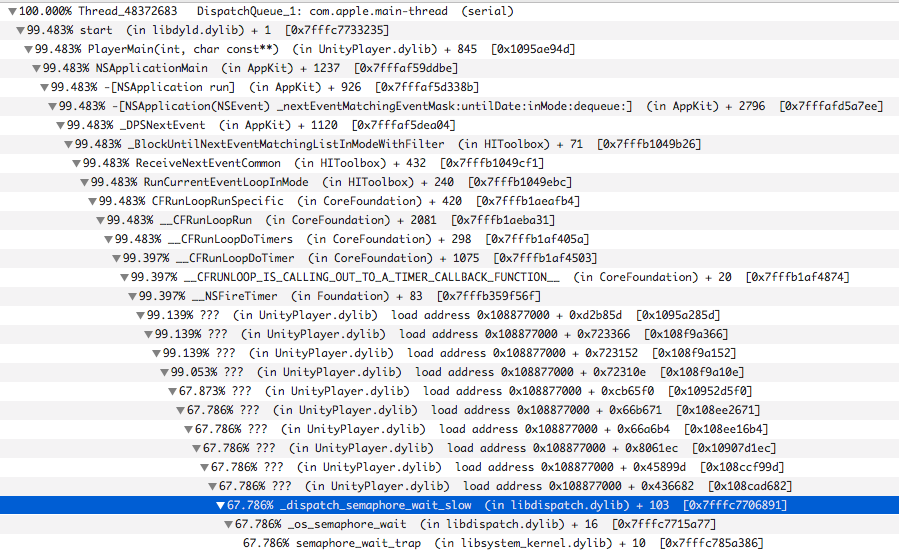
Task: Click the '(in UnityPlayer.dylib) + 845' text
Action: coord(384,49)
